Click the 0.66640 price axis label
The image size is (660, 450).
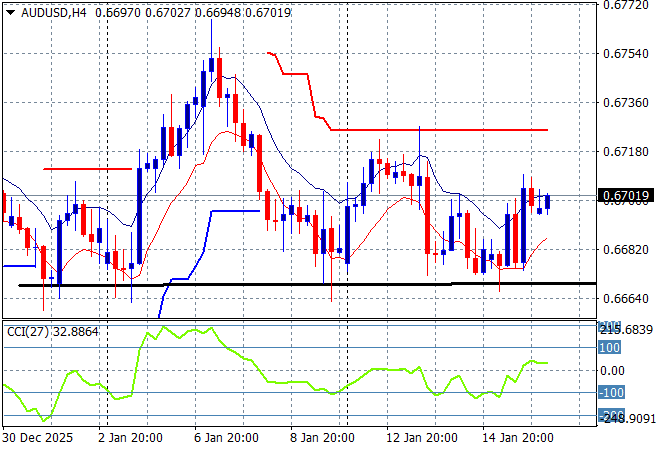coord(628,298)
